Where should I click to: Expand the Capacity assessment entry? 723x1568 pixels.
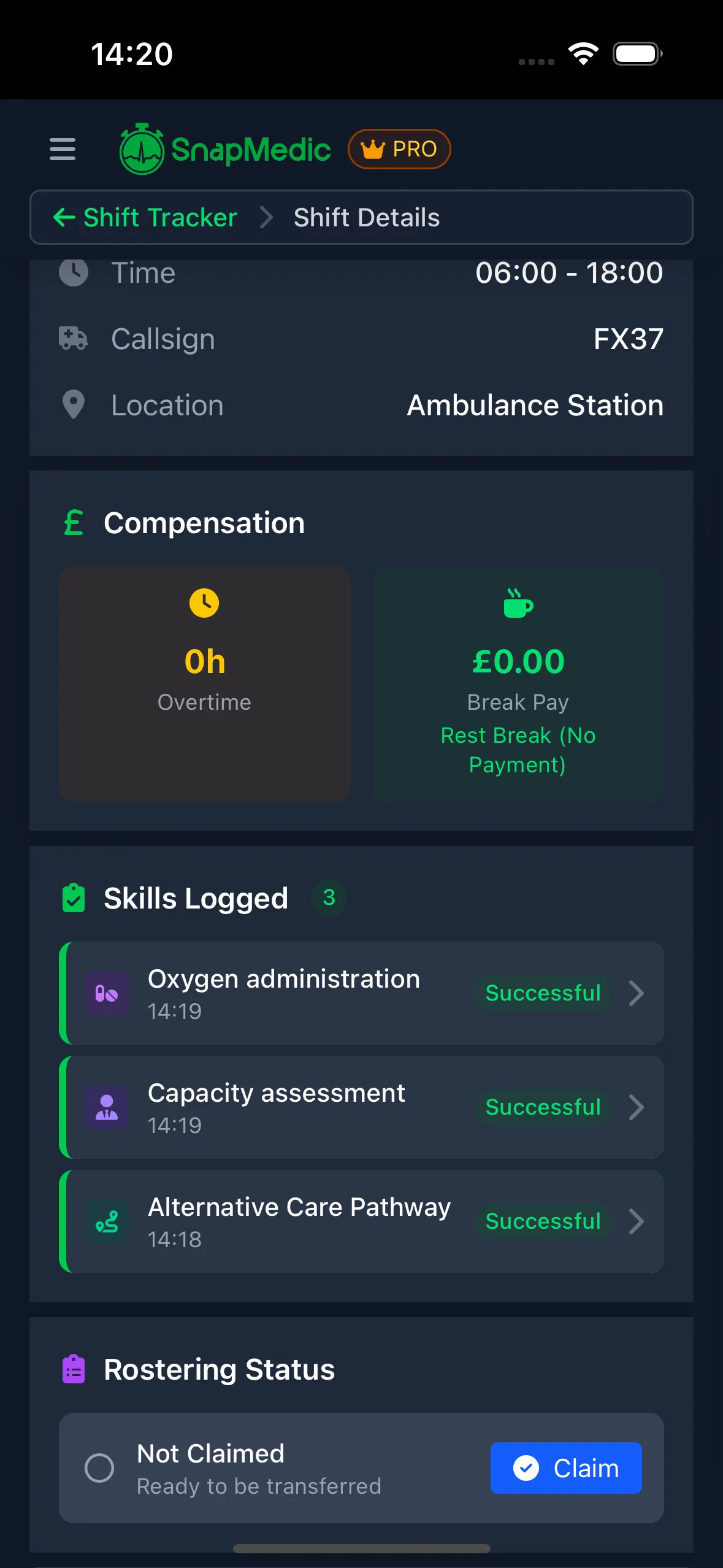coord(637,1107)
